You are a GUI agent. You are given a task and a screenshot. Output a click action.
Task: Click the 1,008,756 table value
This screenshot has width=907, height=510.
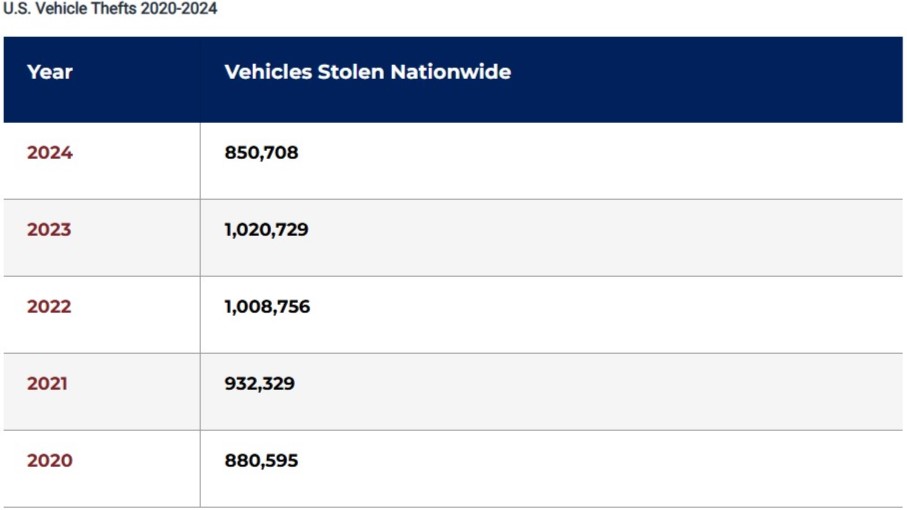pos(267,307)
